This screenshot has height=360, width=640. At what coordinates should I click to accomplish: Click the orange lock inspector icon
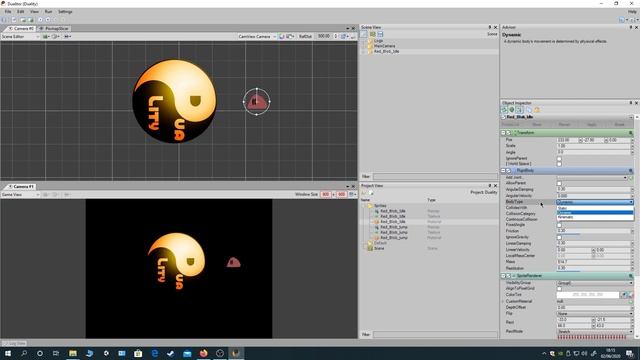click(x=537, y=110)
